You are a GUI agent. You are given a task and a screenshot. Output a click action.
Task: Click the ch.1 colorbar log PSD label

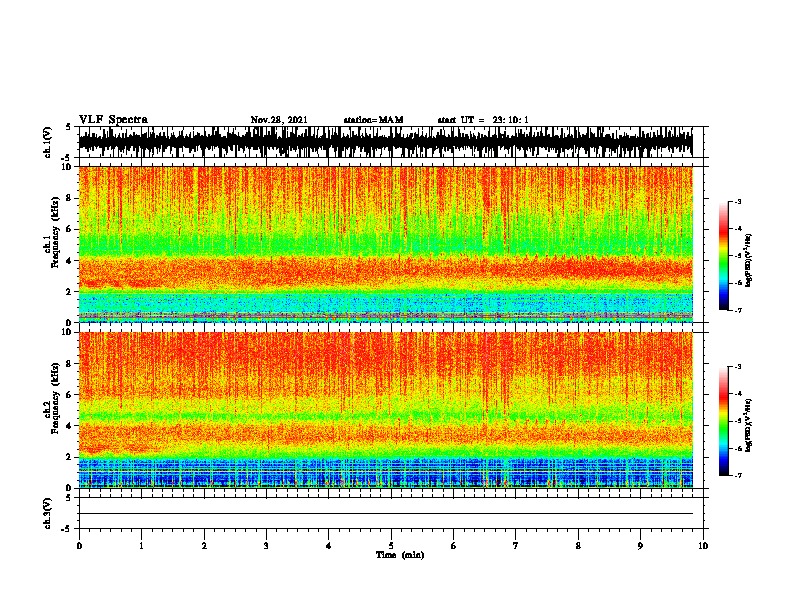(748, 260)
